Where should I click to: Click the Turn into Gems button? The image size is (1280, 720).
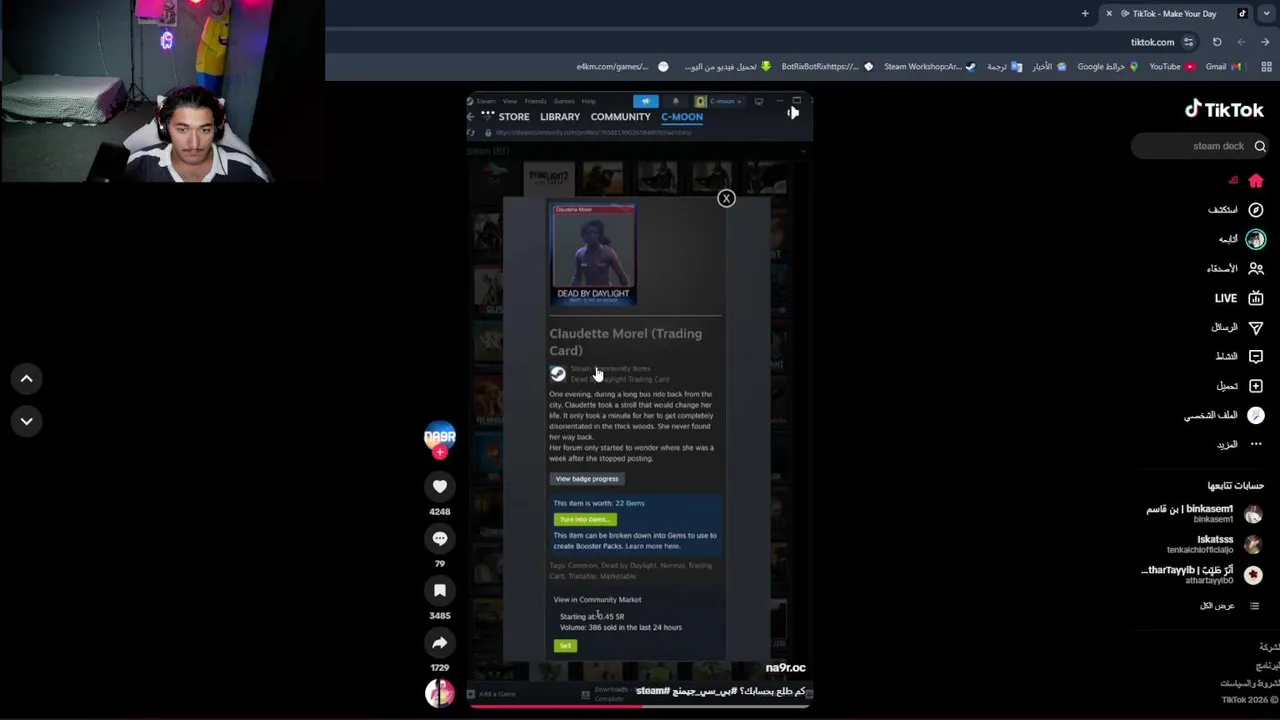click(585, 519)
